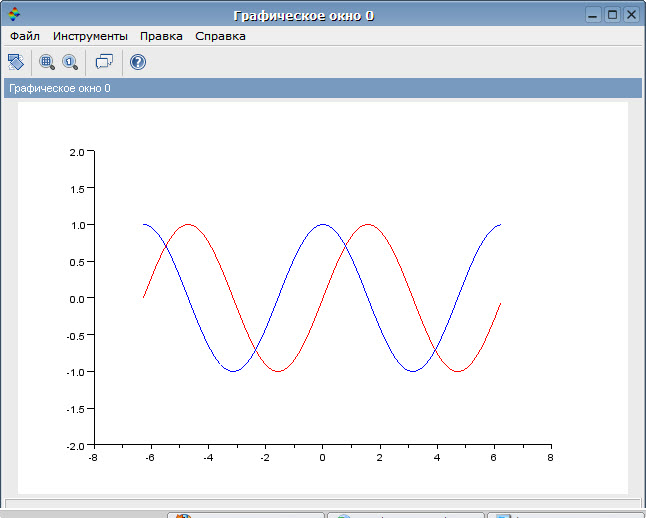Click y-axis label 1.0
The image size is (646, 518).
(x=77, y=225)
